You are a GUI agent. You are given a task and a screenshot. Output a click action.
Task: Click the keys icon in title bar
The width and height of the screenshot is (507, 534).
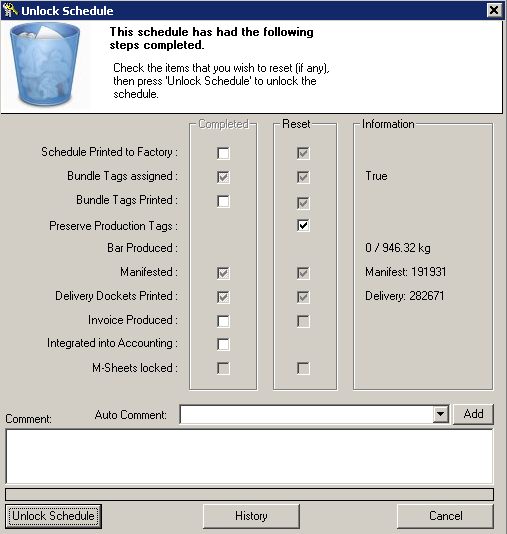pyautogui.click(x=10, y=10)
